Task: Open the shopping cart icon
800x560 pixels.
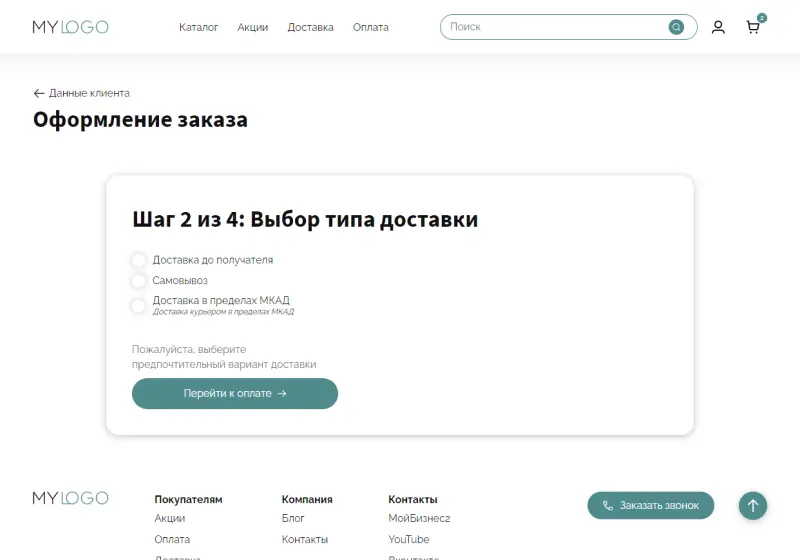Action: pyautogui.click(x=753, y=28)
